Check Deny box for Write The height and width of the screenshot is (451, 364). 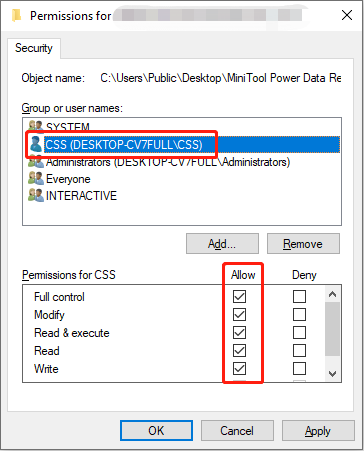[x=299, y=369]
